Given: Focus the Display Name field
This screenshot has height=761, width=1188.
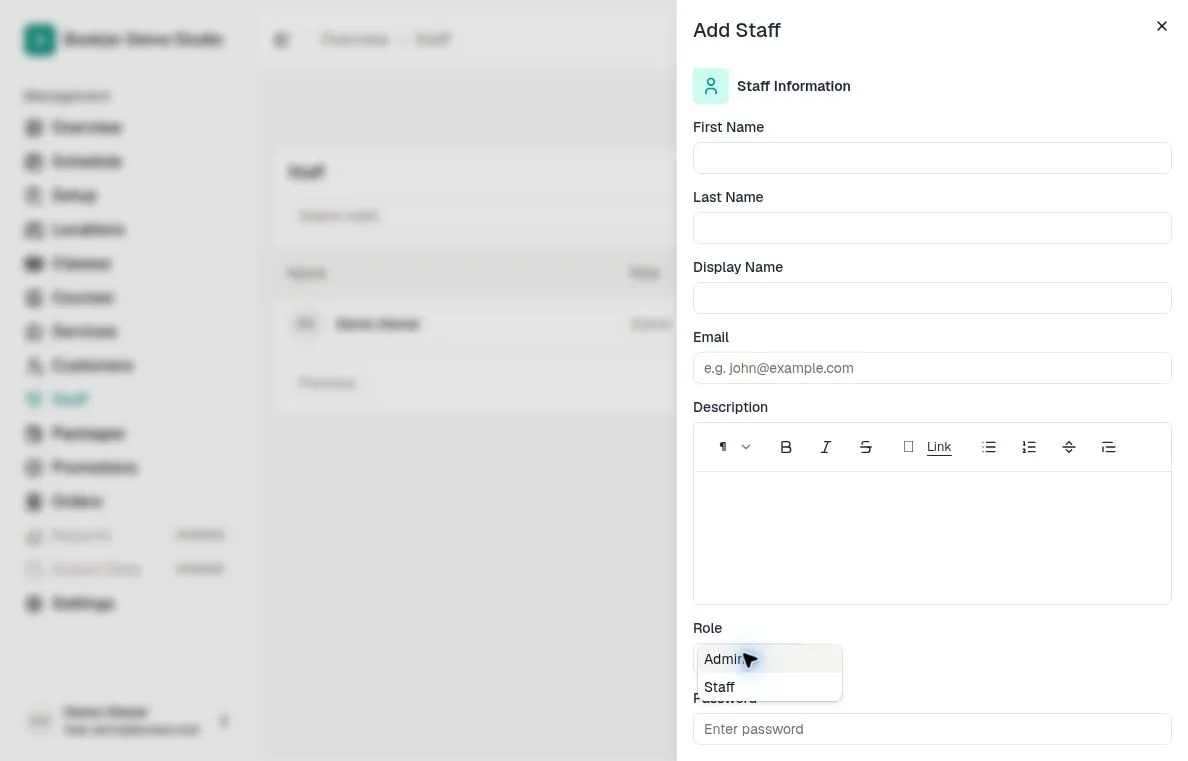Looking at the screenshot, I should 932,298.
